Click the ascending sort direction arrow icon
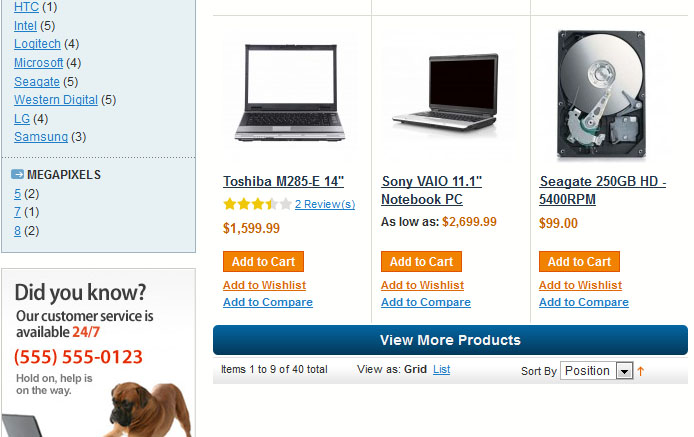Image resolution: width=694 pixels, height=437 pixels. pos(640,371)
